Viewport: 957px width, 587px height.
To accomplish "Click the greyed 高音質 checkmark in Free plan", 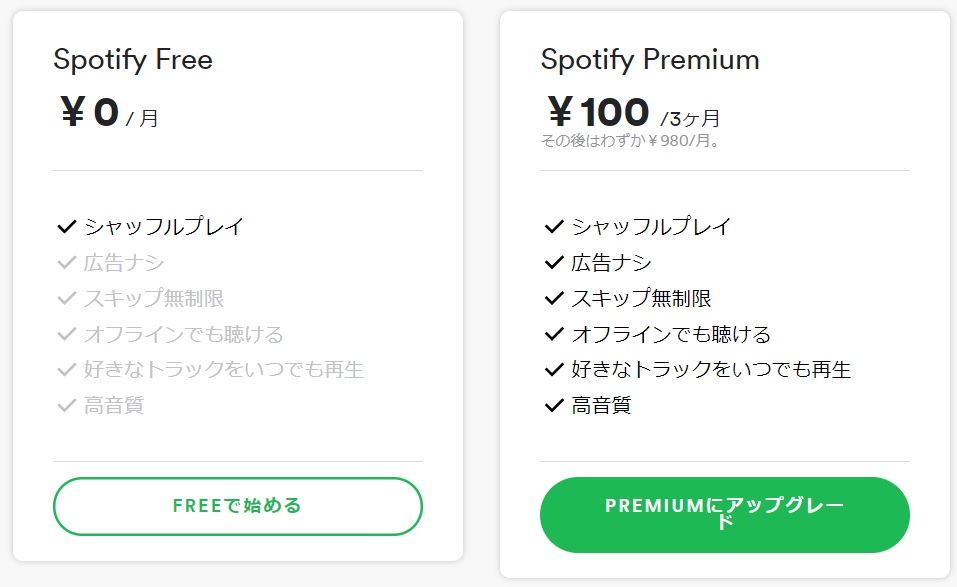I will (67, 406).
